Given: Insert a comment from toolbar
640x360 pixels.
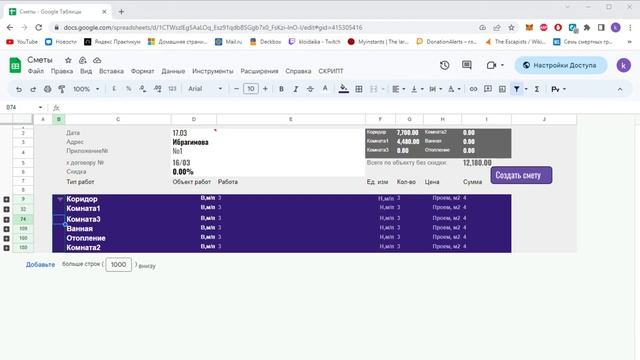Looking at the screenshot, I should pyautogui.click(x=488, y=89).
